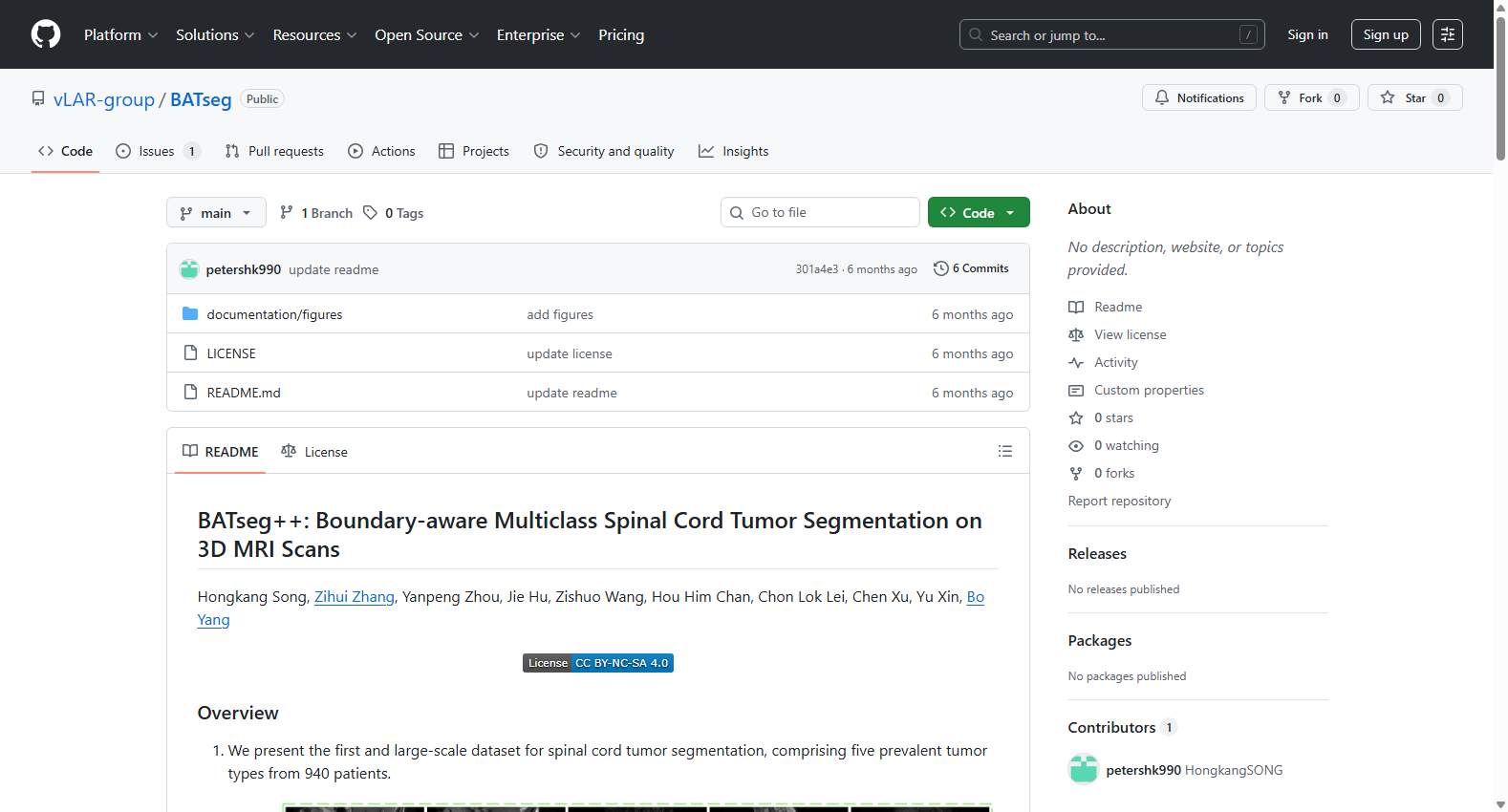Expand the Open Source menu
1508x812 pixels.
pyautogui.click(x=427, y=34)
